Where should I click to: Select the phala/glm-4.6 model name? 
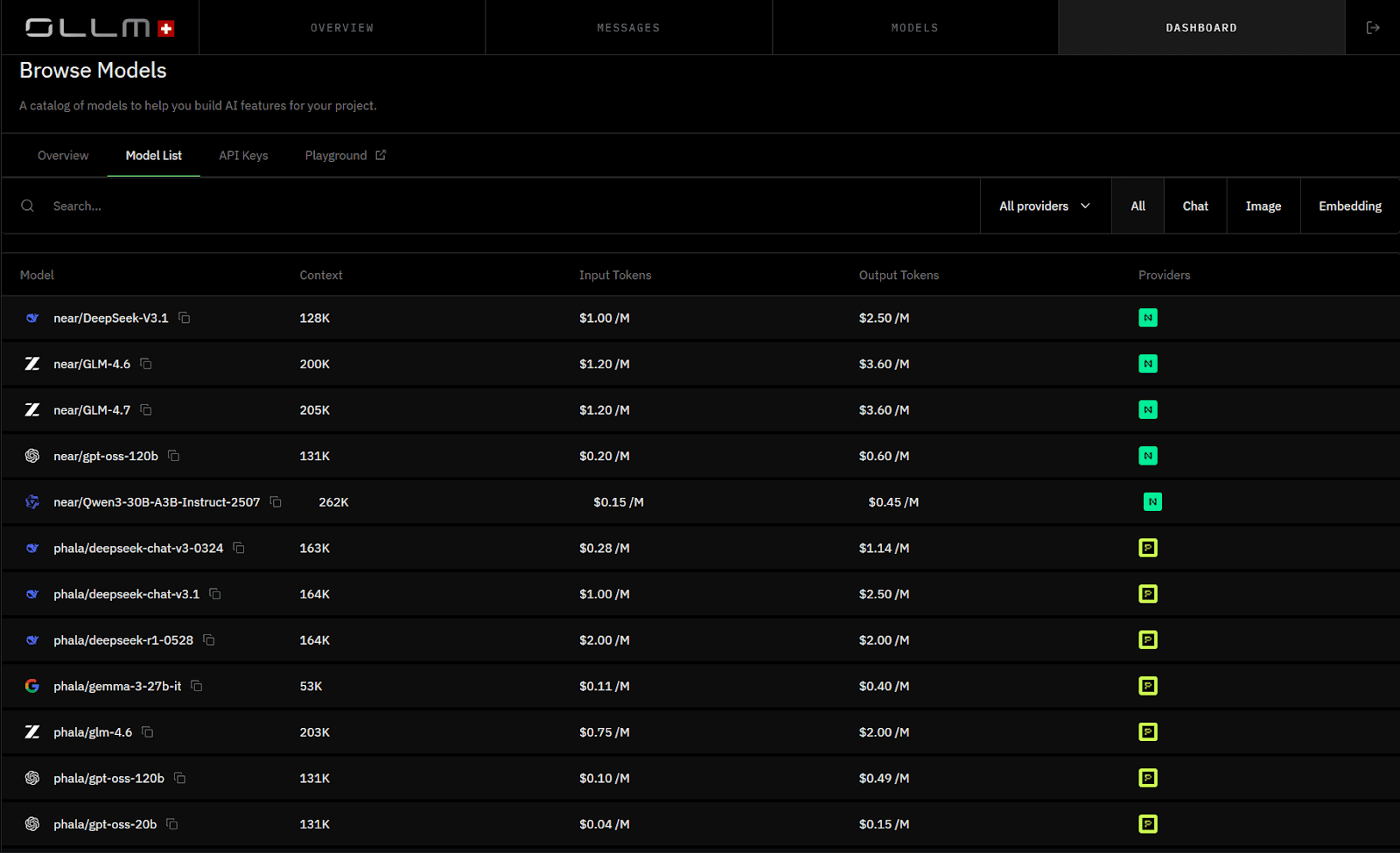93,732
